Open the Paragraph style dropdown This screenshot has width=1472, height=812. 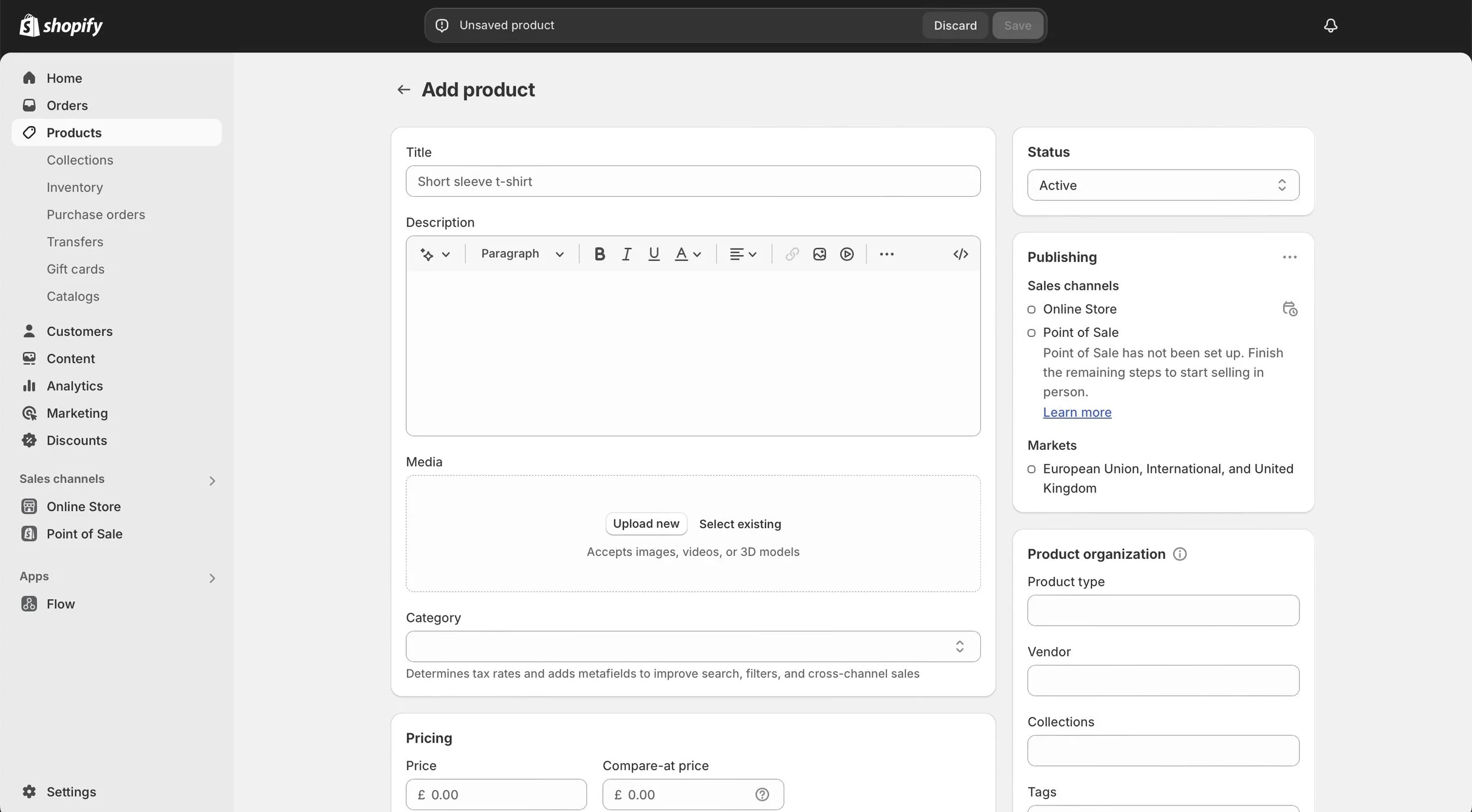click(x=522, y=254)
